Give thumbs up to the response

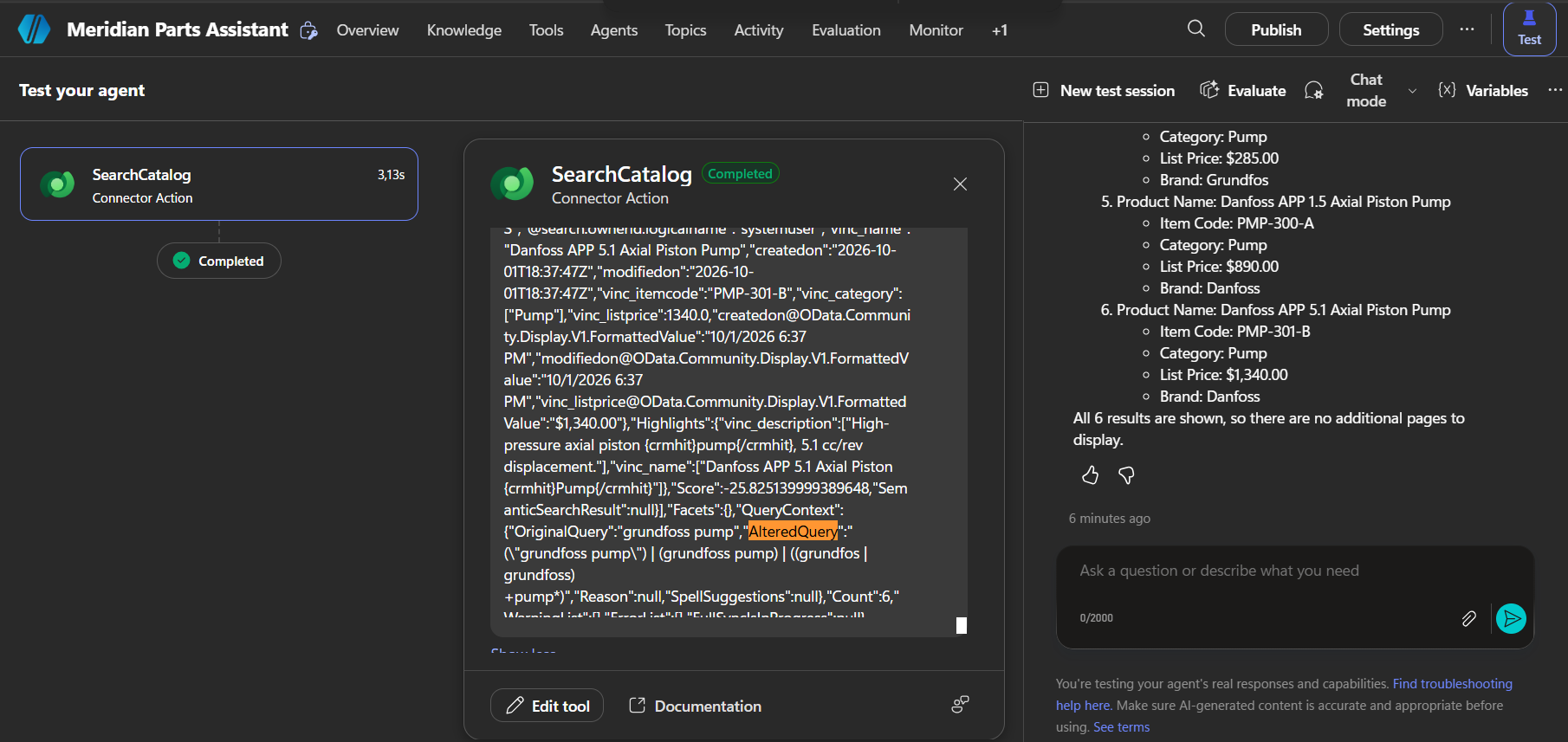pyautogui.click(x=1090, y=474)
